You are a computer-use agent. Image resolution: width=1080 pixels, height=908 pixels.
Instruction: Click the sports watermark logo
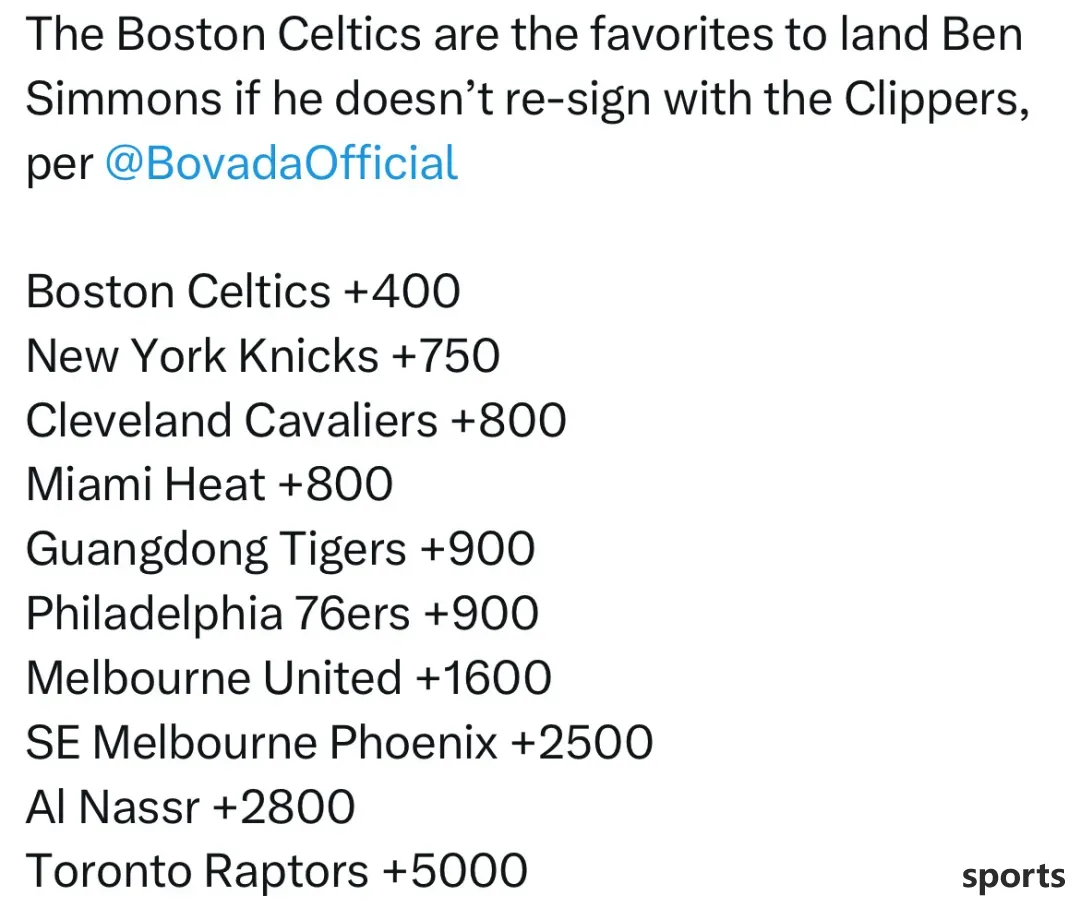(x=1012, y=877)
